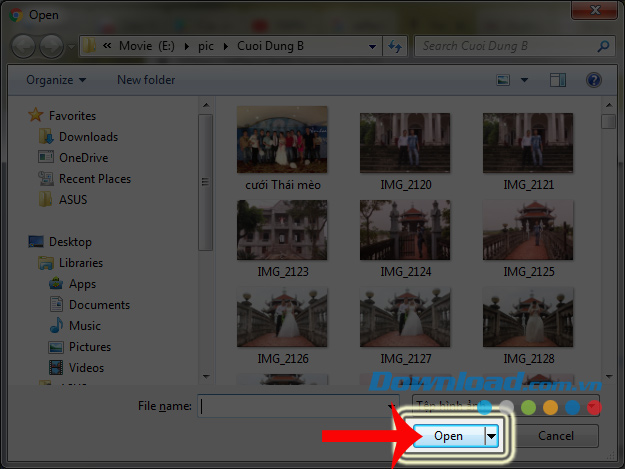Select Movie (E:) in the address path
The image size is (625, 469).
tap(147, 46)
